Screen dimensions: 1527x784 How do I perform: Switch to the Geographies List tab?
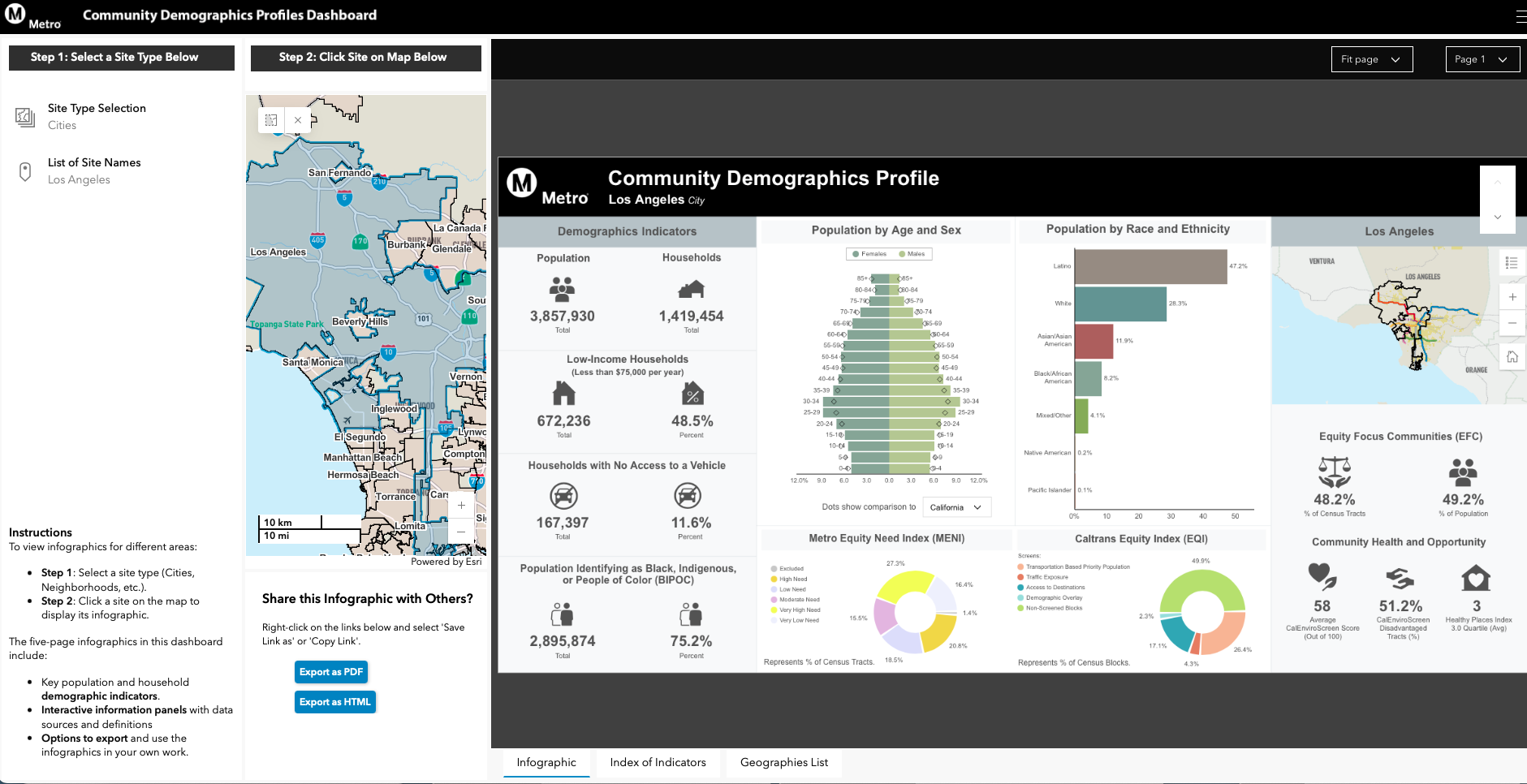(784, 762)
